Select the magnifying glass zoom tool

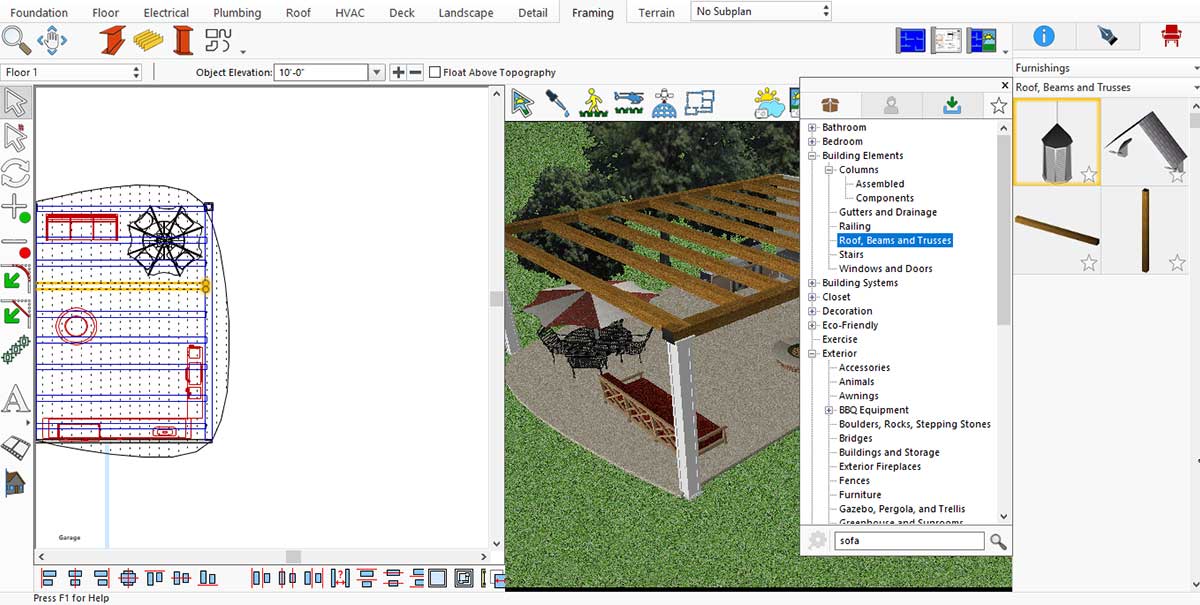(17, 40)
